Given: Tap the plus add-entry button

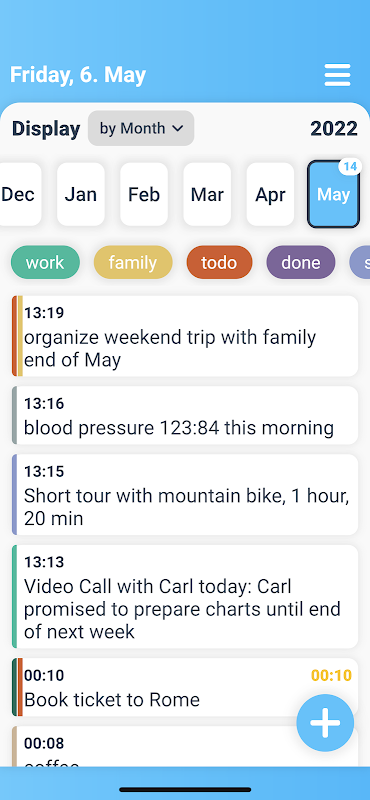Looking at the screenshot, I should pyautogui.click(x=325, y=723).
